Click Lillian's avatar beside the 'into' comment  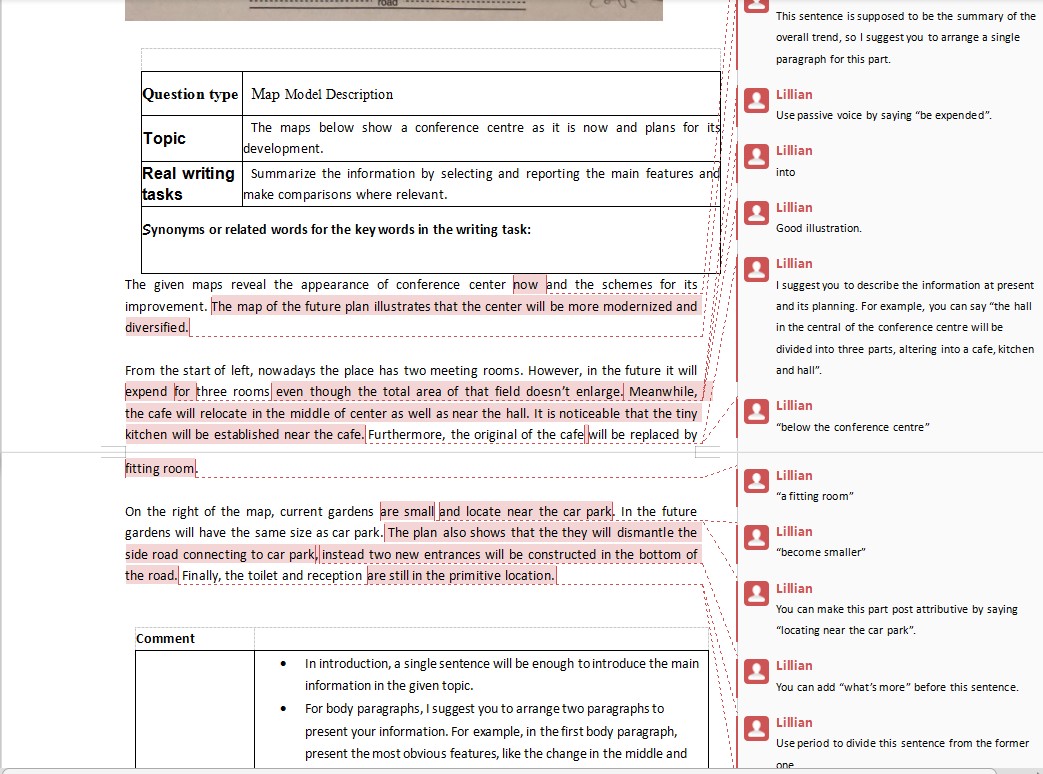[x=756, y=157]
